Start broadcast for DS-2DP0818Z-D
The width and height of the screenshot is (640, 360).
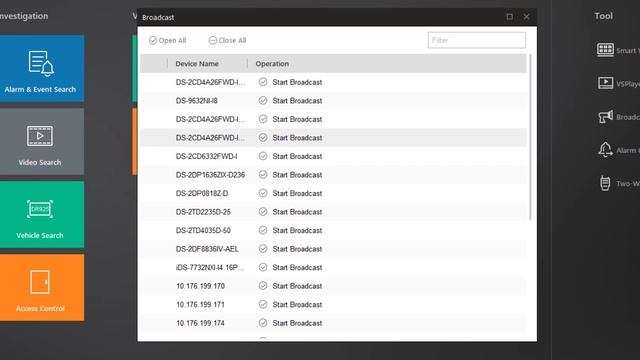pyautogui.click(x=290, y=193)
